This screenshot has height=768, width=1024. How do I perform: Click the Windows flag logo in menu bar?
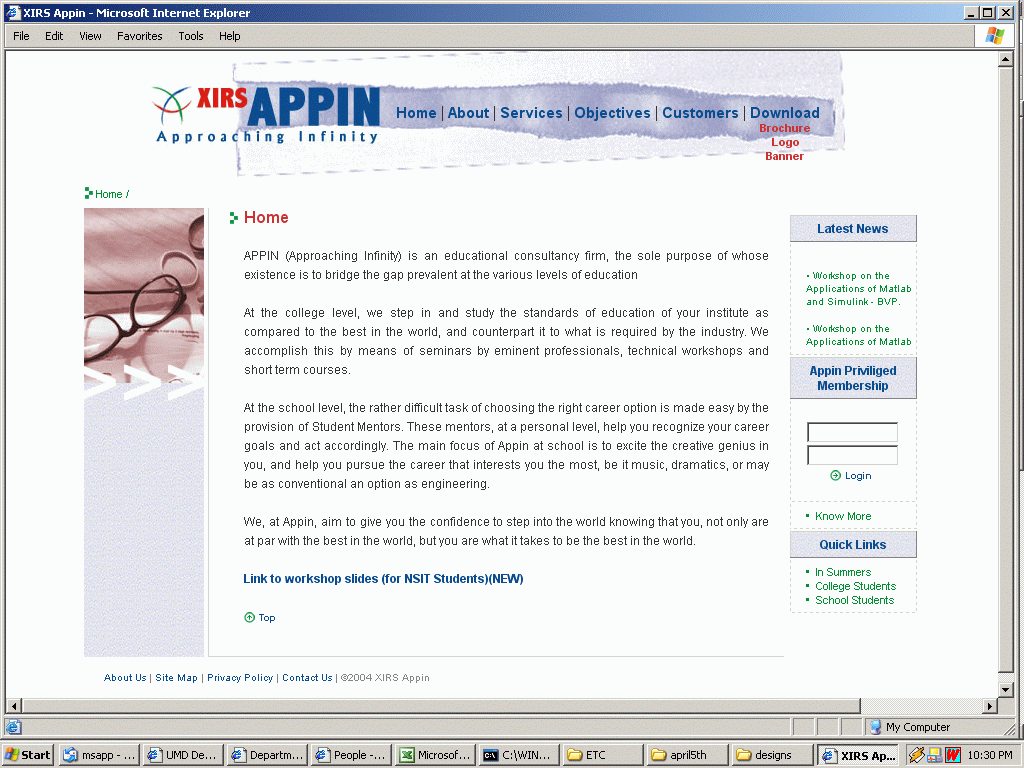tap(995, 36)
